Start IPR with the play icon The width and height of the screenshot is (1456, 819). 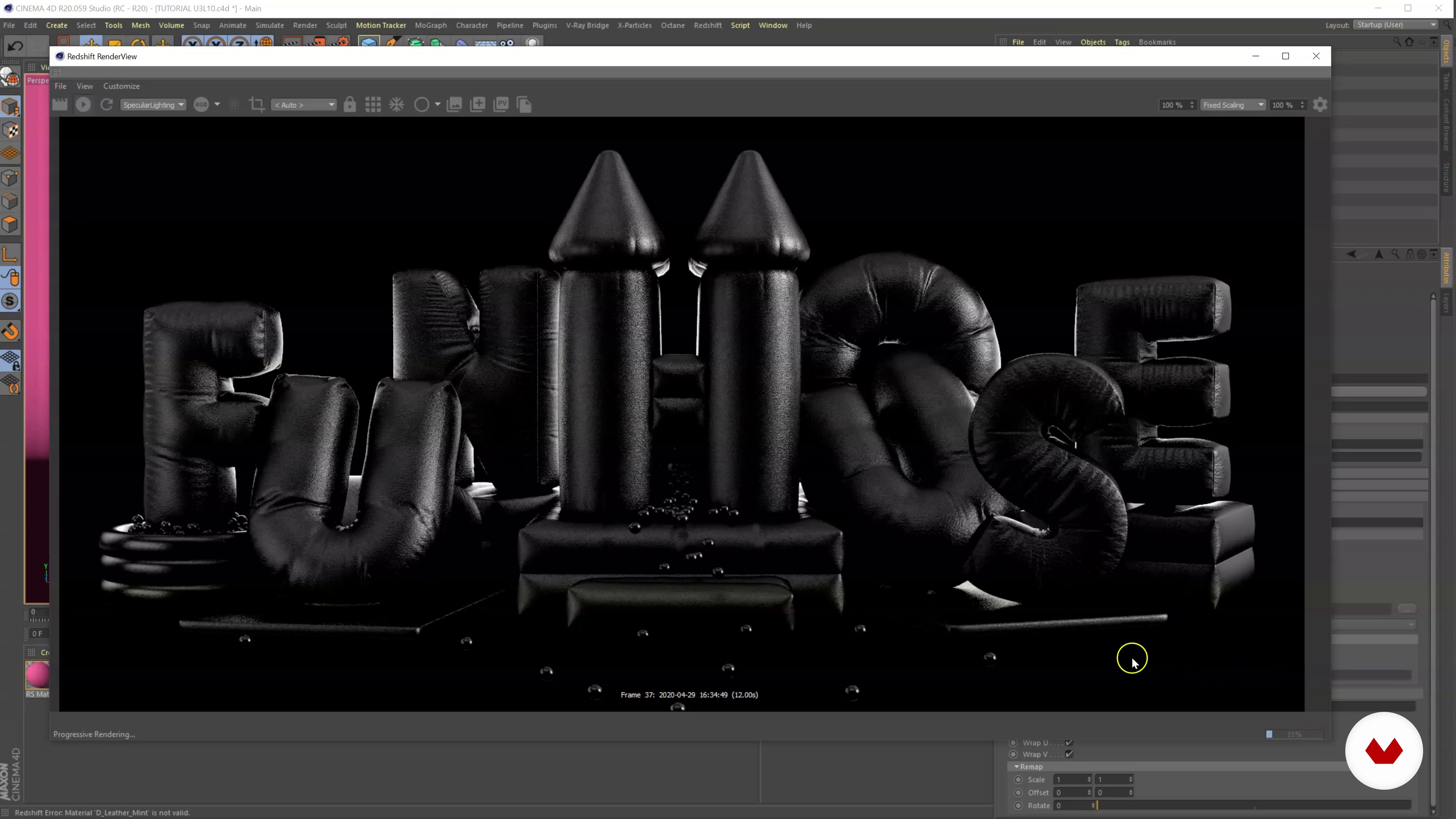click(83, 105)
